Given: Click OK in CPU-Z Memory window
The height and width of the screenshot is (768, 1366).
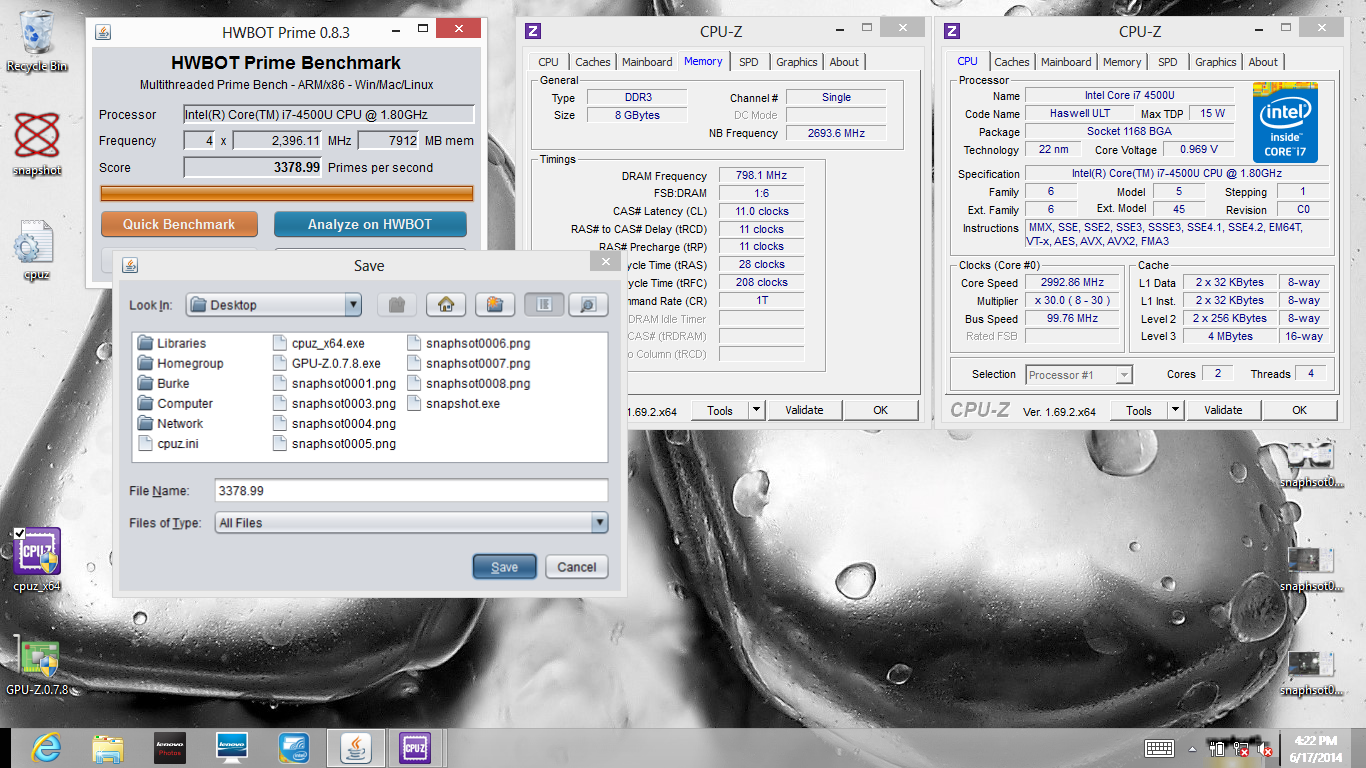Looking at the screenshot, I should 880,410.
